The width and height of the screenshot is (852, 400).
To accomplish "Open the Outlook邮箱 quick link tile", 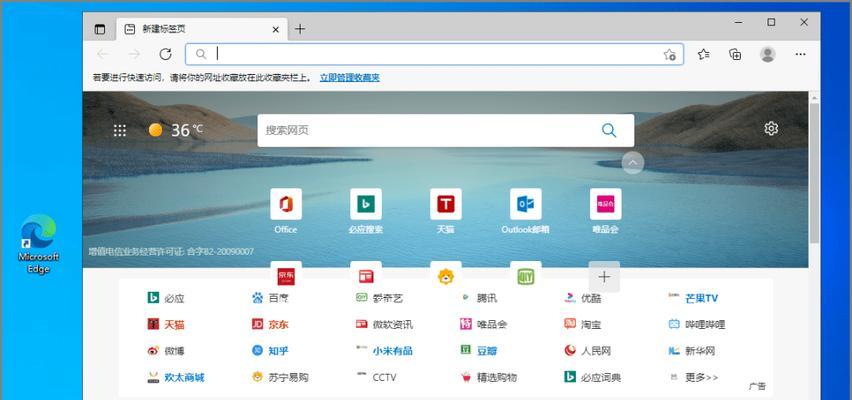I will point(525,211).
